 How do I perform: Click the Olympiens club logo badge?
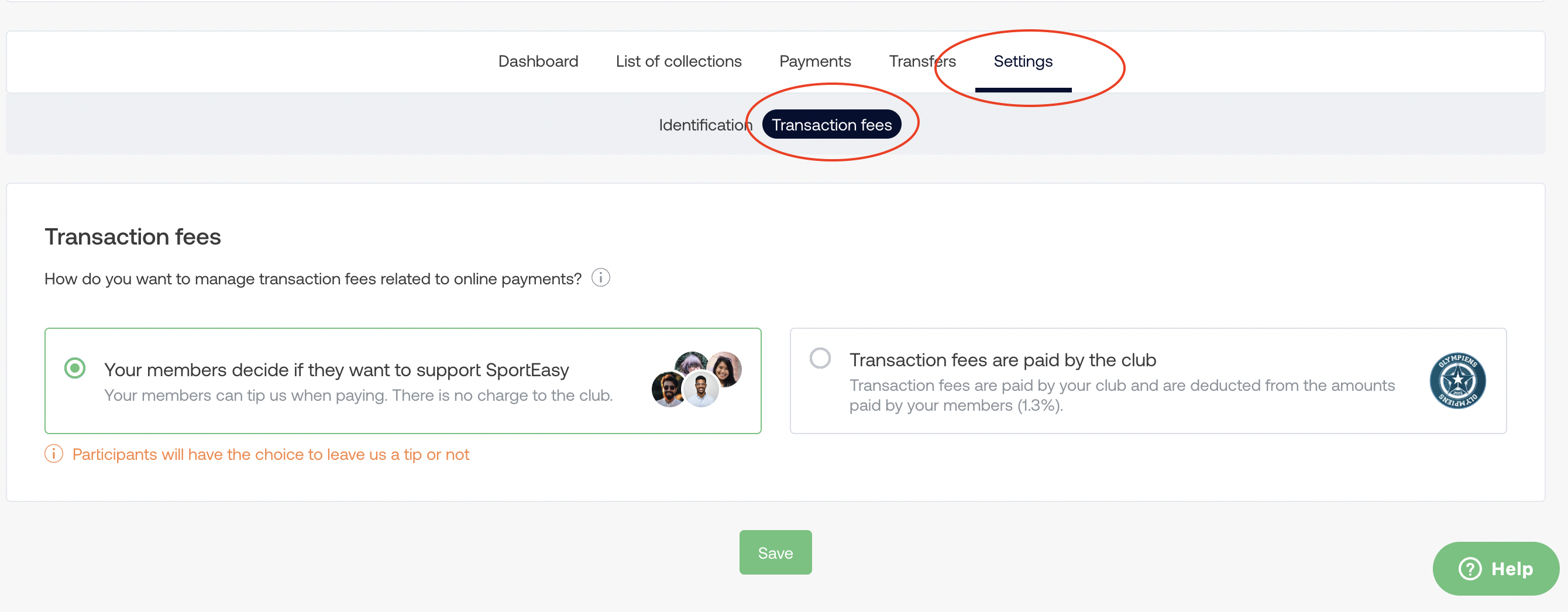pyautogui.click(x=1457, y=380)
